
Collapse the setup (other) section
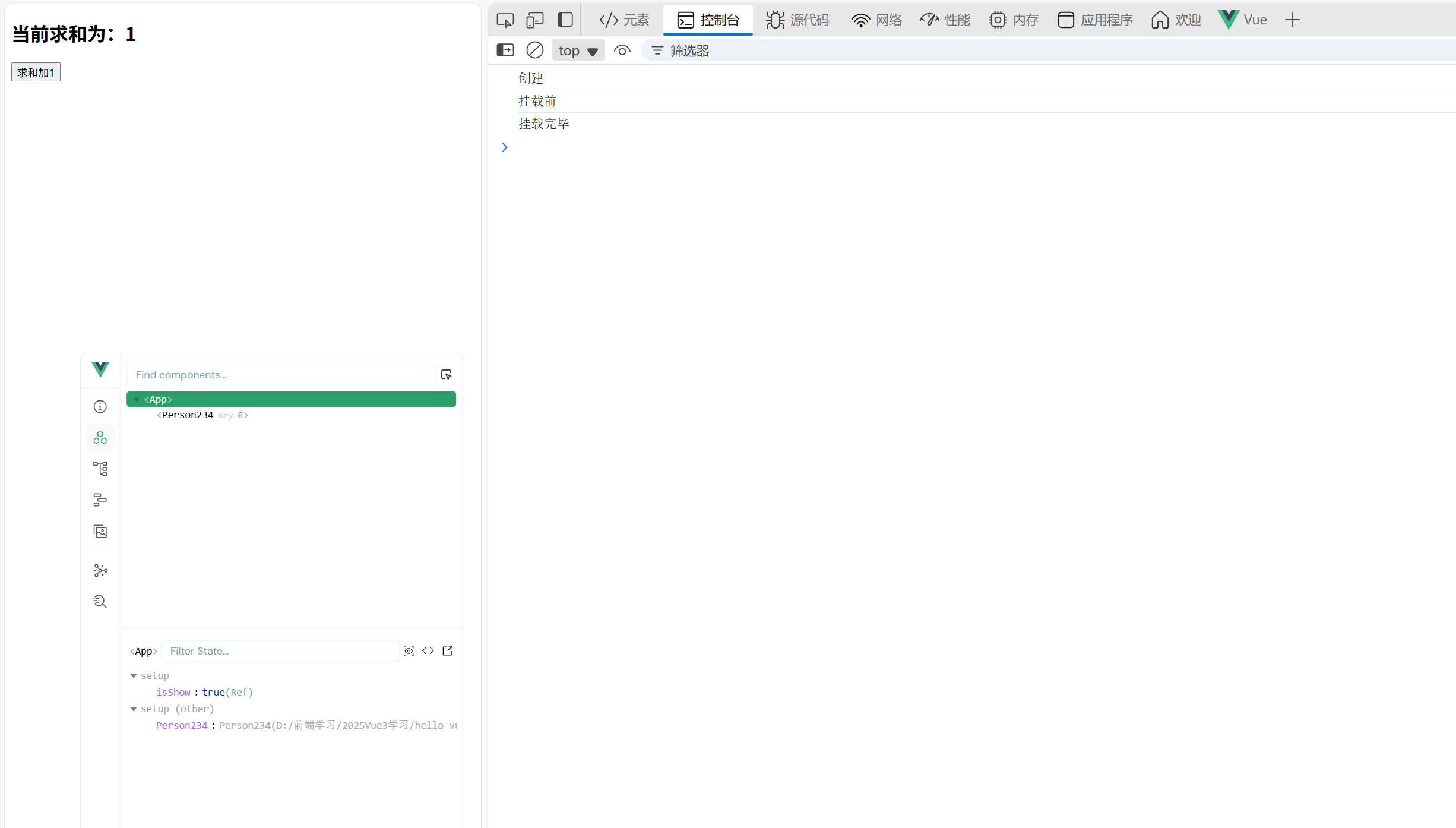click(x=134, y=709)
